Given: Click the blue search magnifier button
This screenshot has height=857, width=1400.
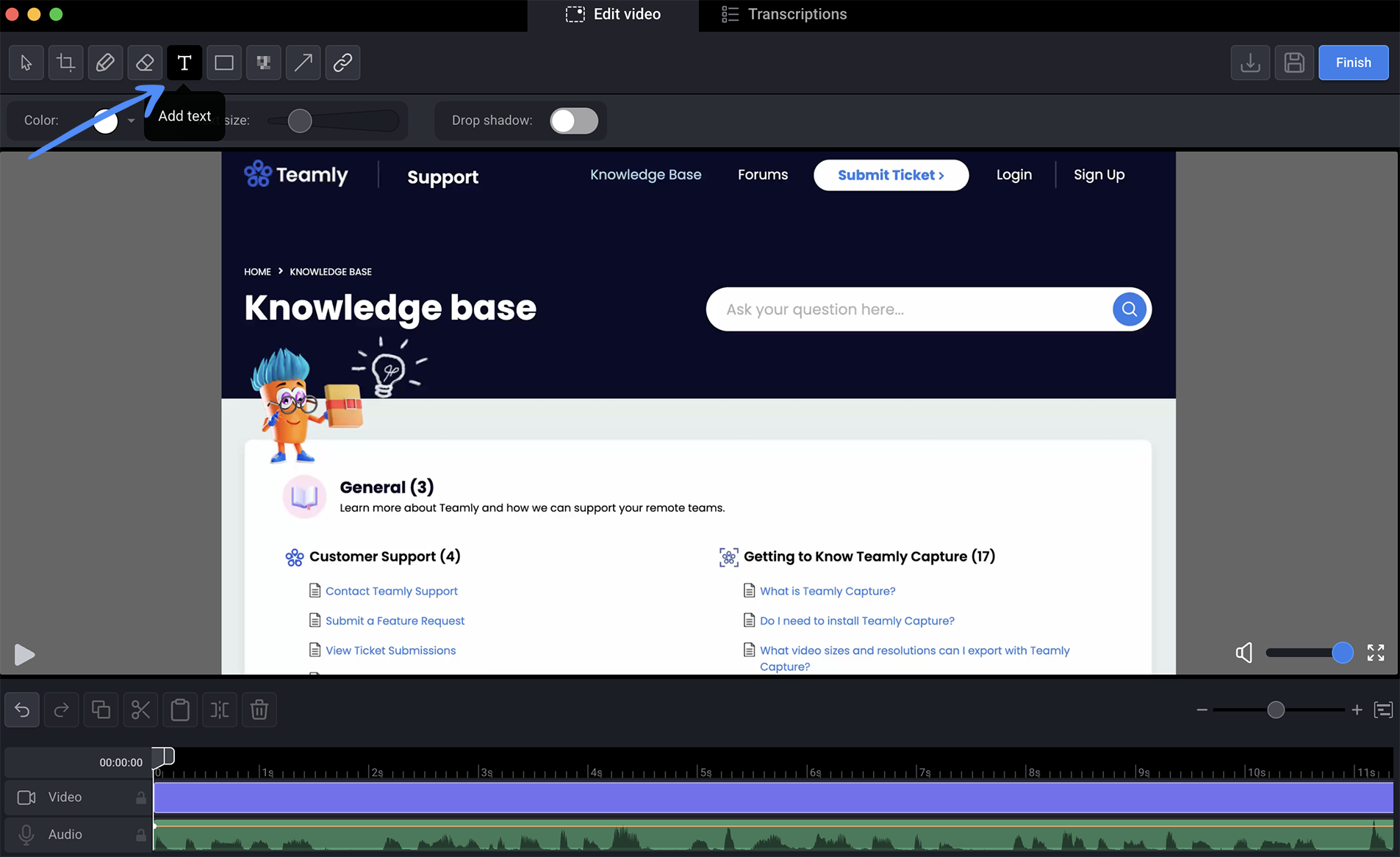Looking at the screenshot, I should (1130, 309).
